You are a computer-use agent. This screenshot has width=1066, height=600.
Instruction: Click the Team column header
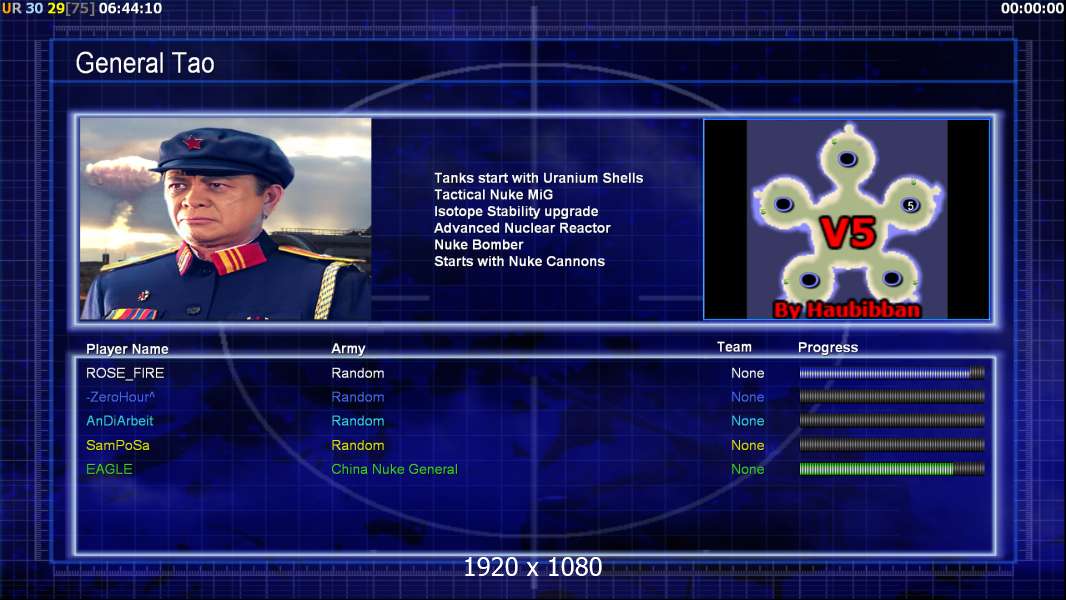click(x=734, y=347)
